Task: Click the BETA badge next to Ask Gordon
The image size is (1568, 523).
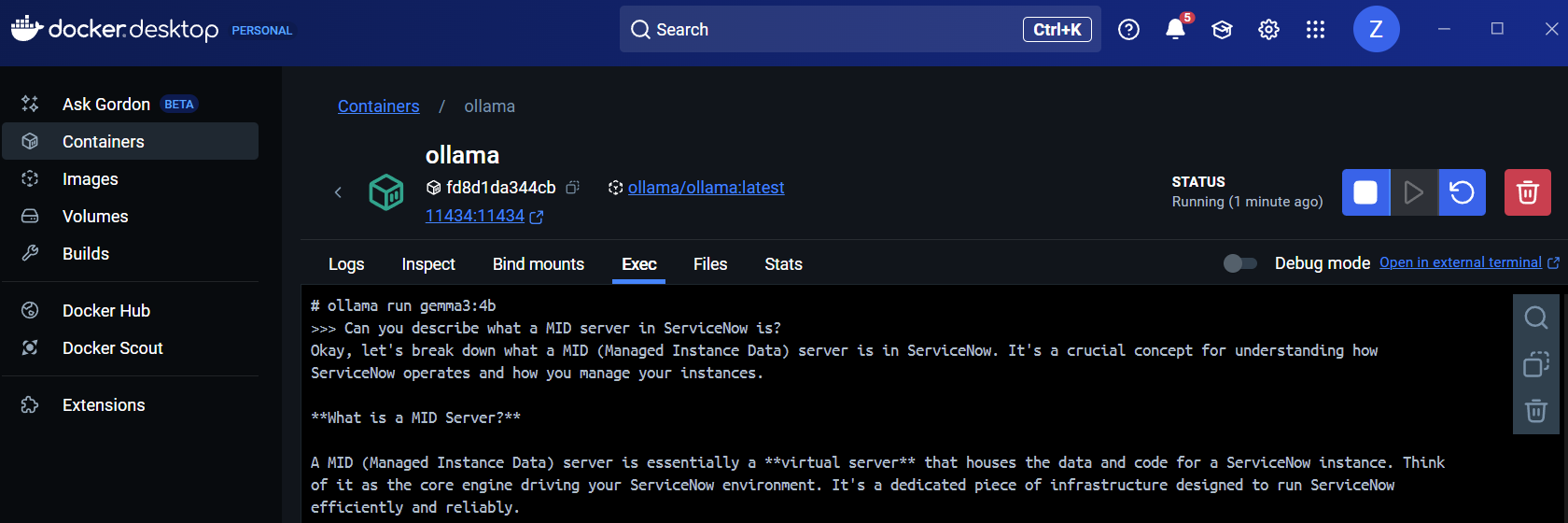Action: pyautogui.click(x=179, y=104)
